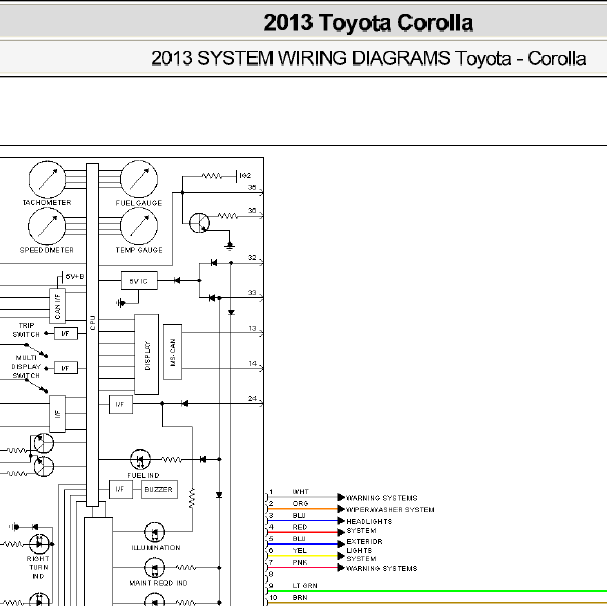Click connector pin number 36
This screenshot has width=607, height=606.
click(x=252, y=211)
